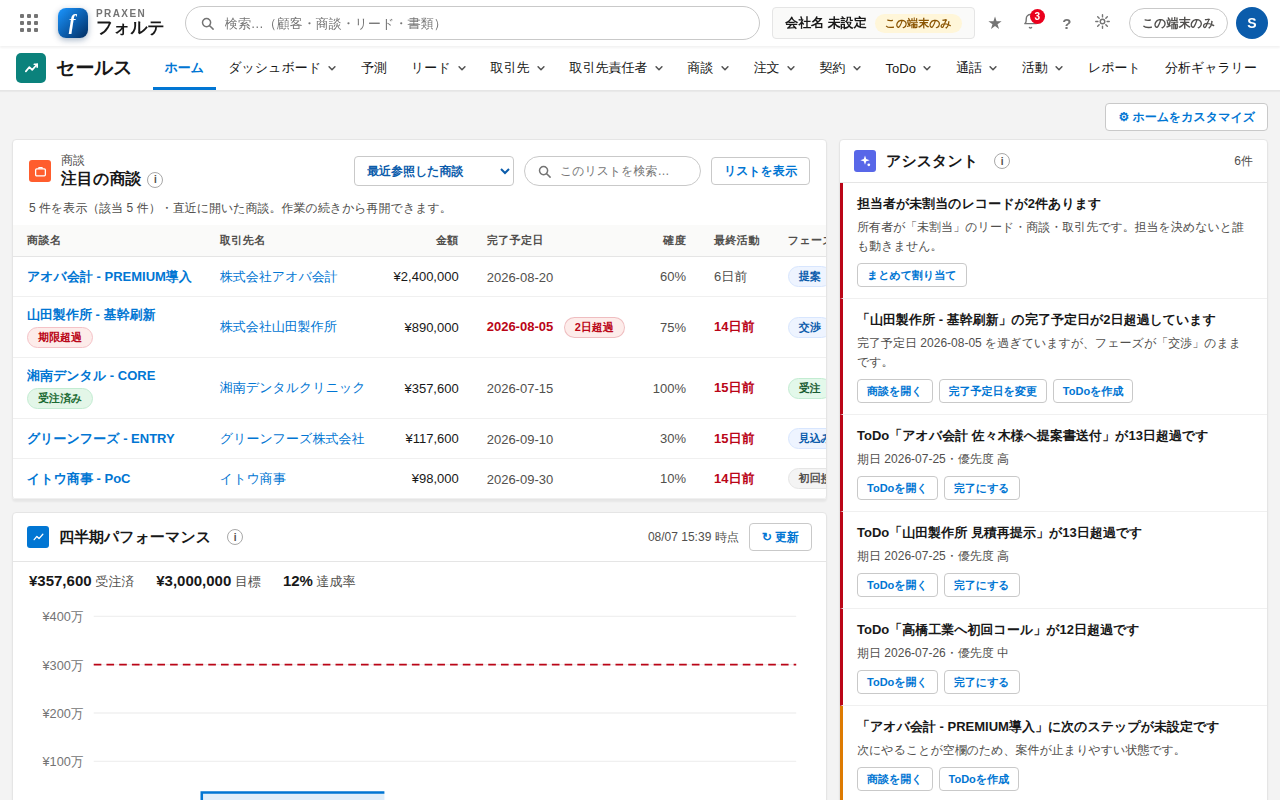Expand the 商談 nav chevron
1280x800 pixels.
coord(725,68)
